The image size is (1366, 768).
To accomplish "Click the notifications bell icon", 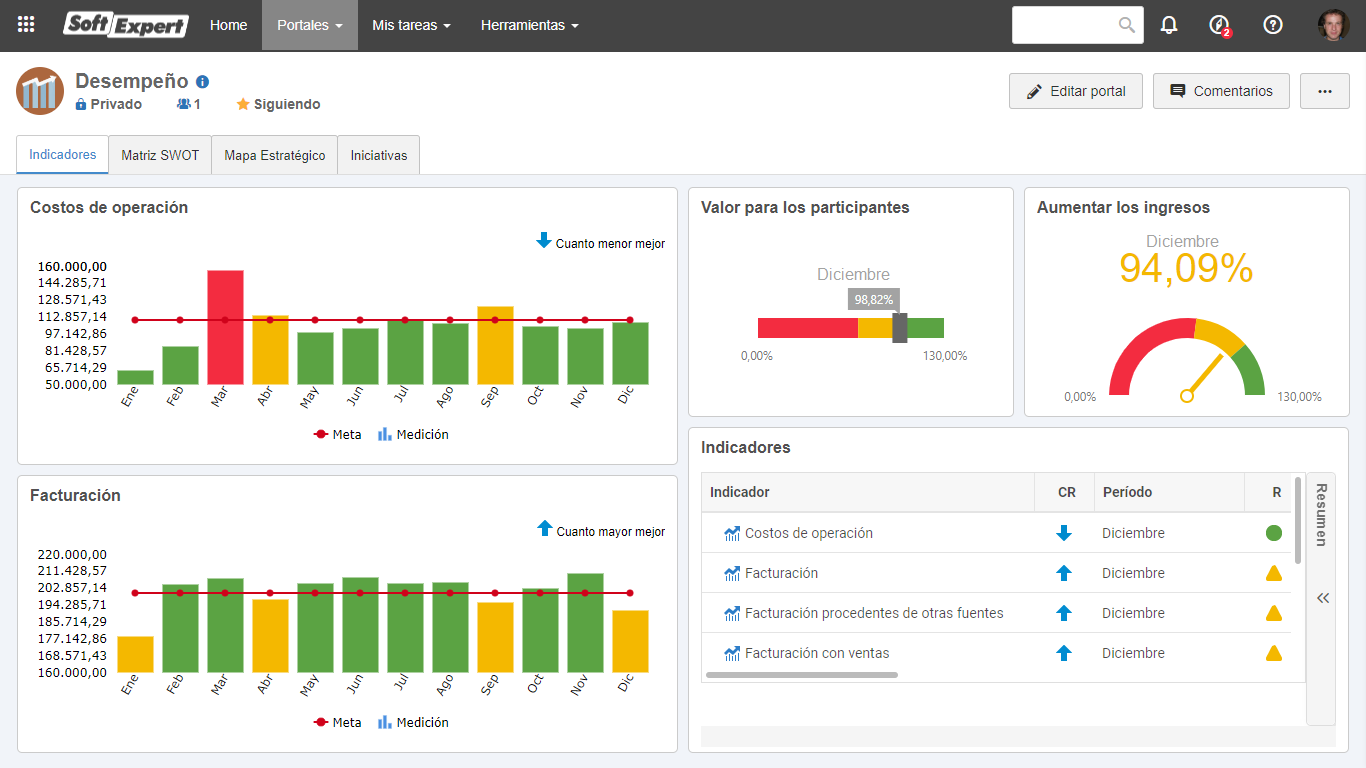I will 1169,25.
